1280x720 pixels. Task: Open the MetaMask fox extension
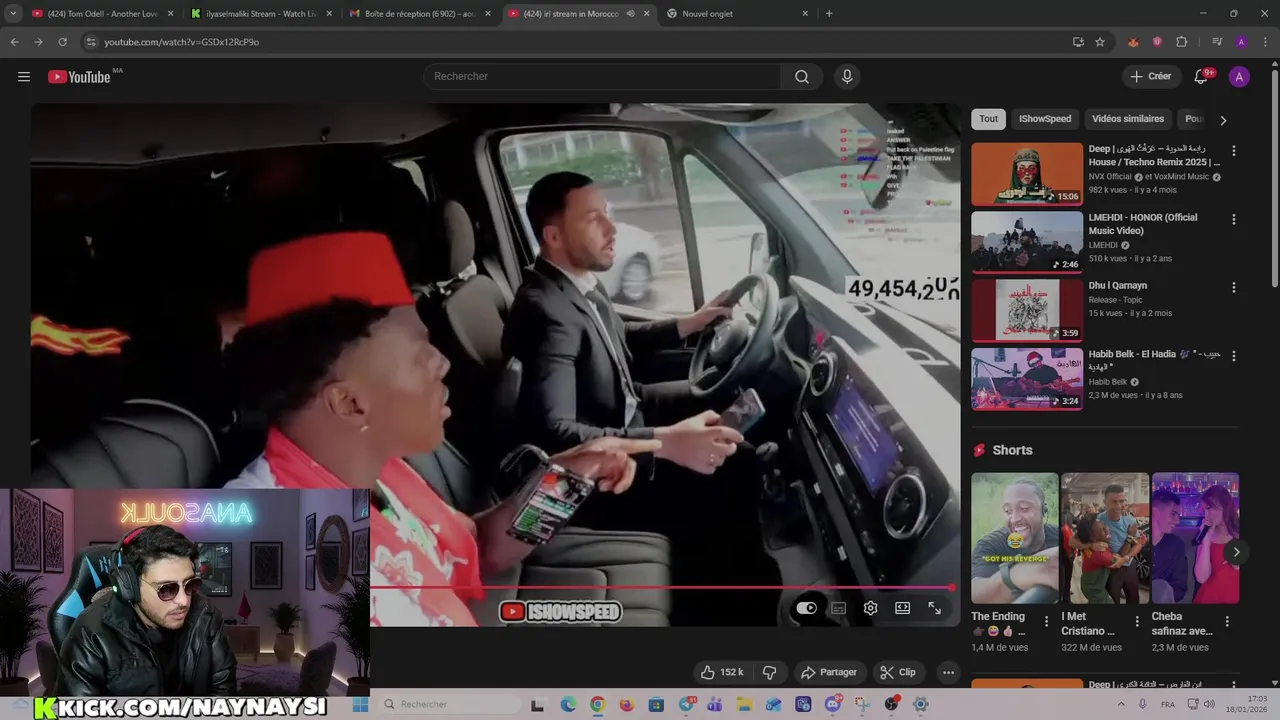(x=1133, y=42)
